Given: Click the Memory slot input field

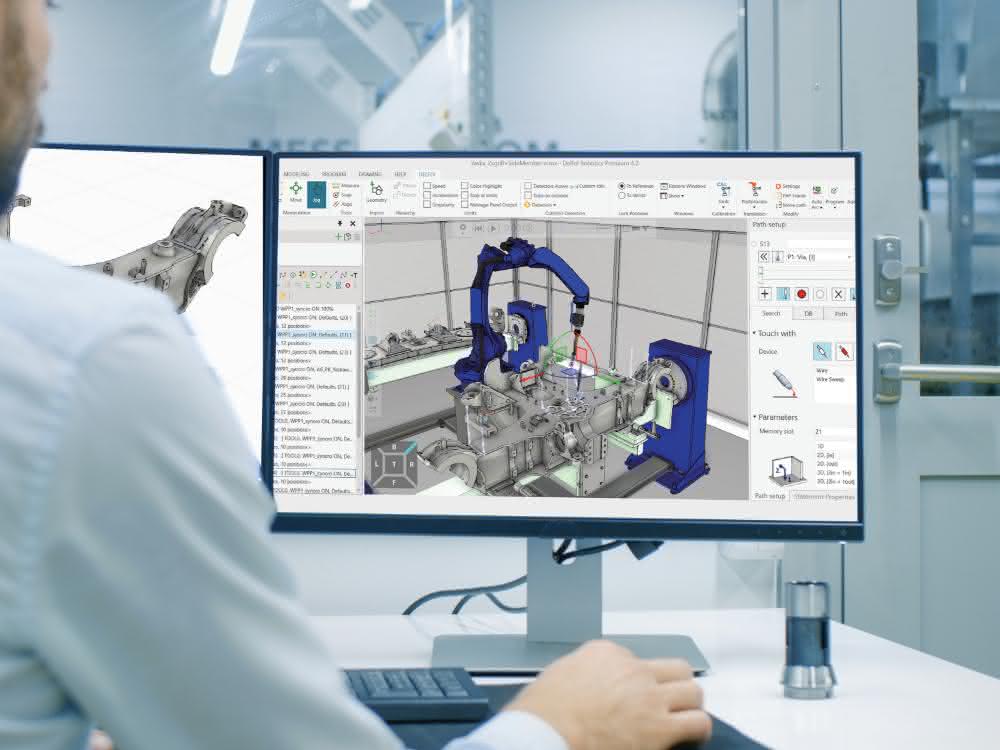Looking at the screenshot, I should (x=834, y=432).
